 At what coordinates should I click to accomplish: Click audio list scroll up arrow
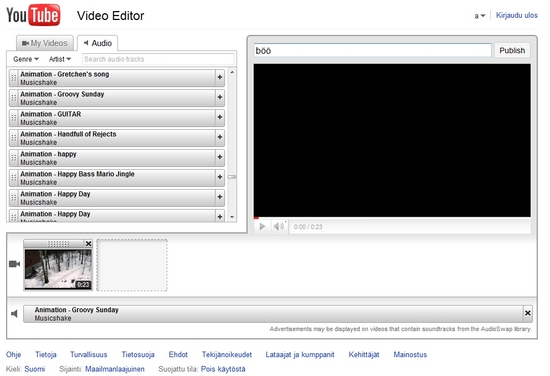point(232,72)
